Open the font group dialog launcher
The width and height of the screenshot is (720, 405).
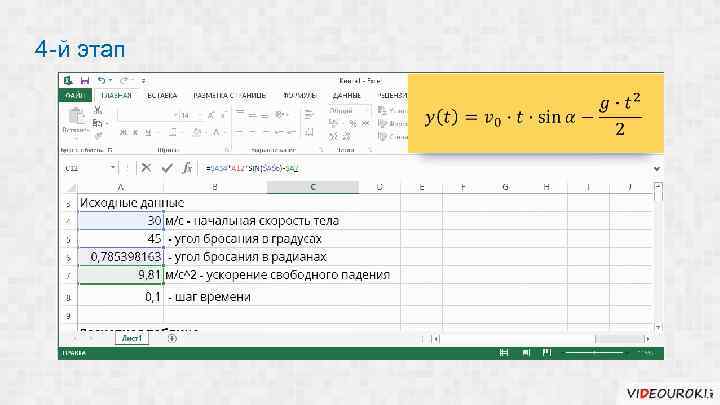pyautogui.click(x=227, y=150)
